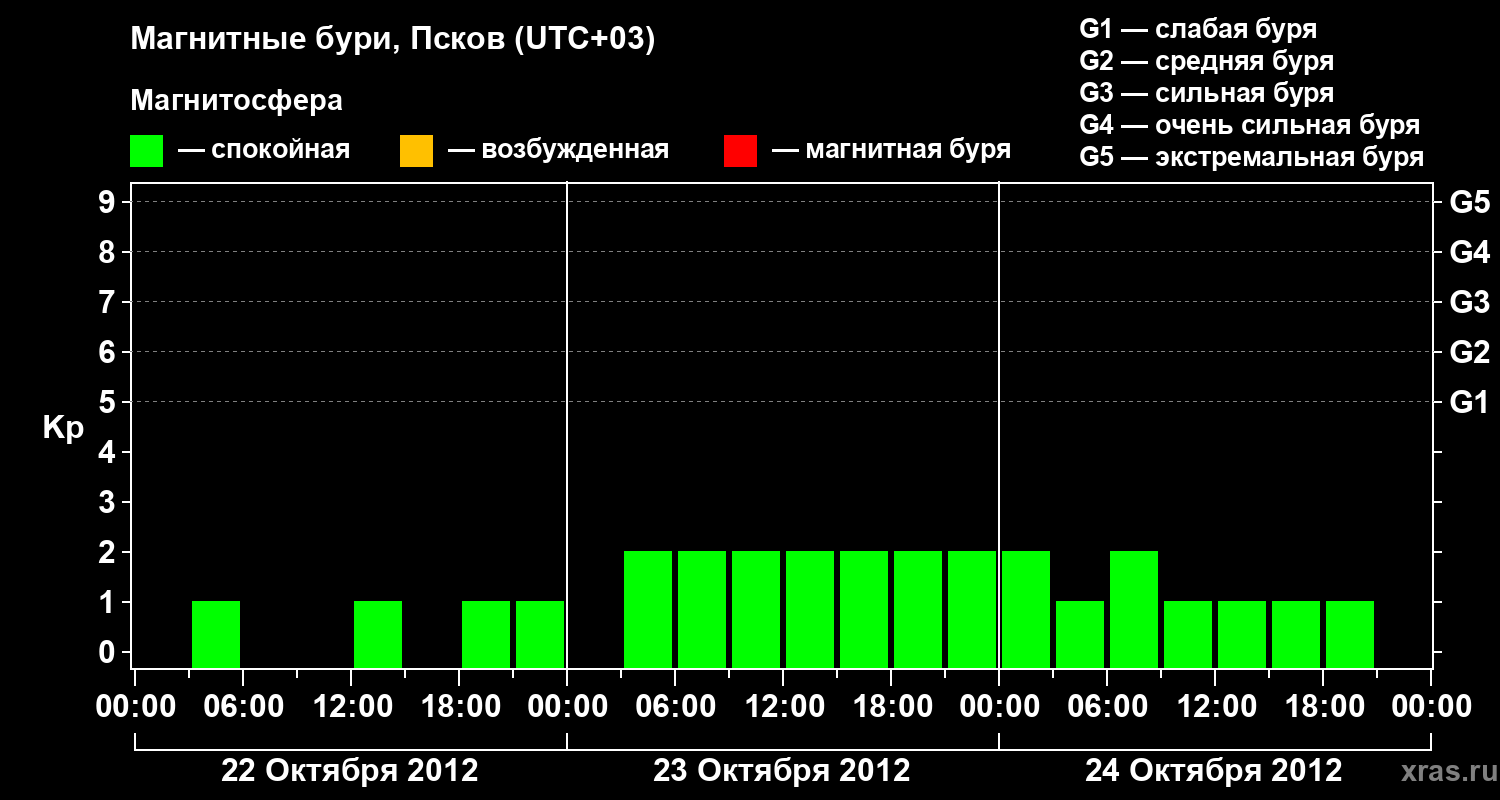Click 'G4 — очень сильная буря' description
The width and height of the screenshot is (1500, 800).
click(1249, 125)
